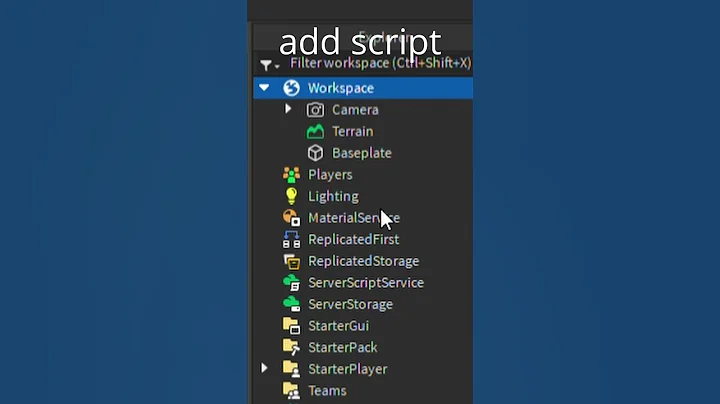Click the ServerStorage cloud icon
Viewport: 720px width, 404px height.
[x=291, y=304]
